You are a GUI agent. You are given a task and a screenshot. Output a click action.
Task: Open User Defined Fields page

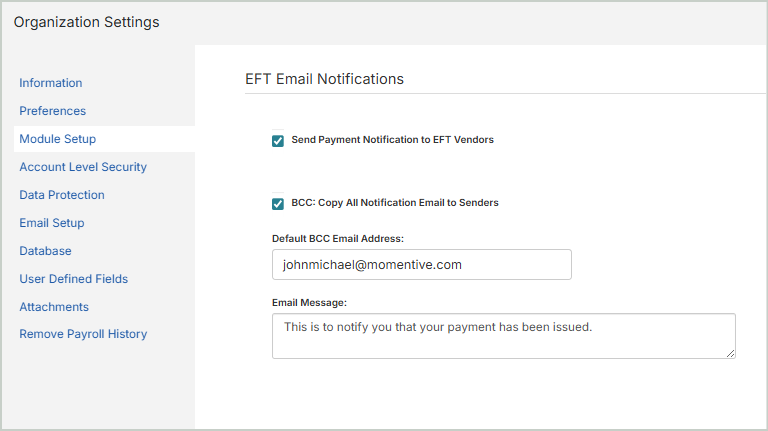coord(73,279)
